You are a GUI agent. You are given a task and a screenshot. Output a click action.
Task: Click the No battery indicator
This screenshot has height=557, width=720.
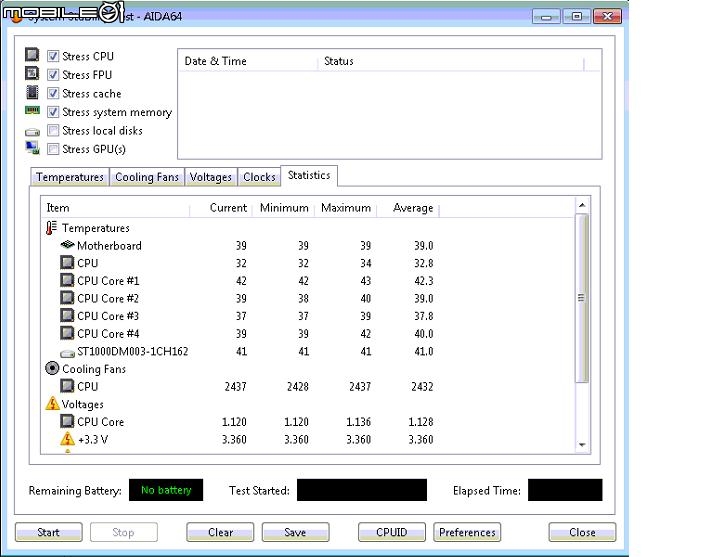(166, 490)
